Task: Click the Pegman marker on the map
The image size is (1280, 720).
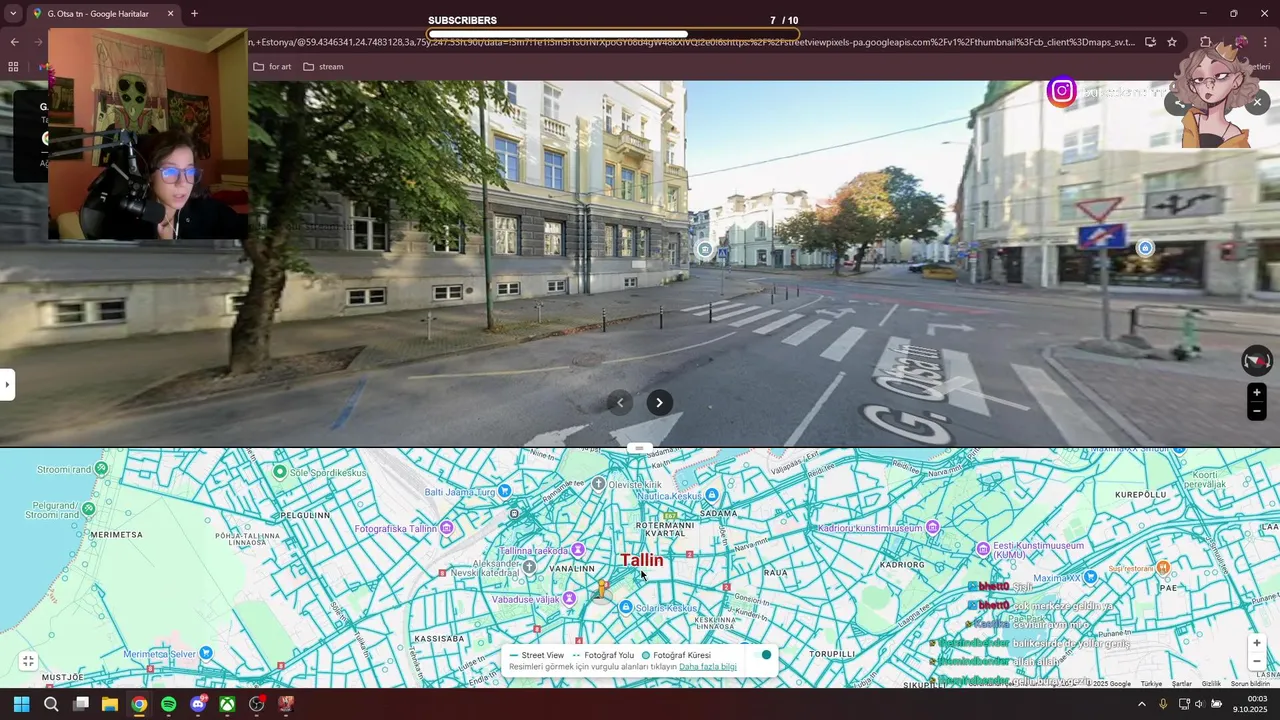Action: tap(602, 590)
